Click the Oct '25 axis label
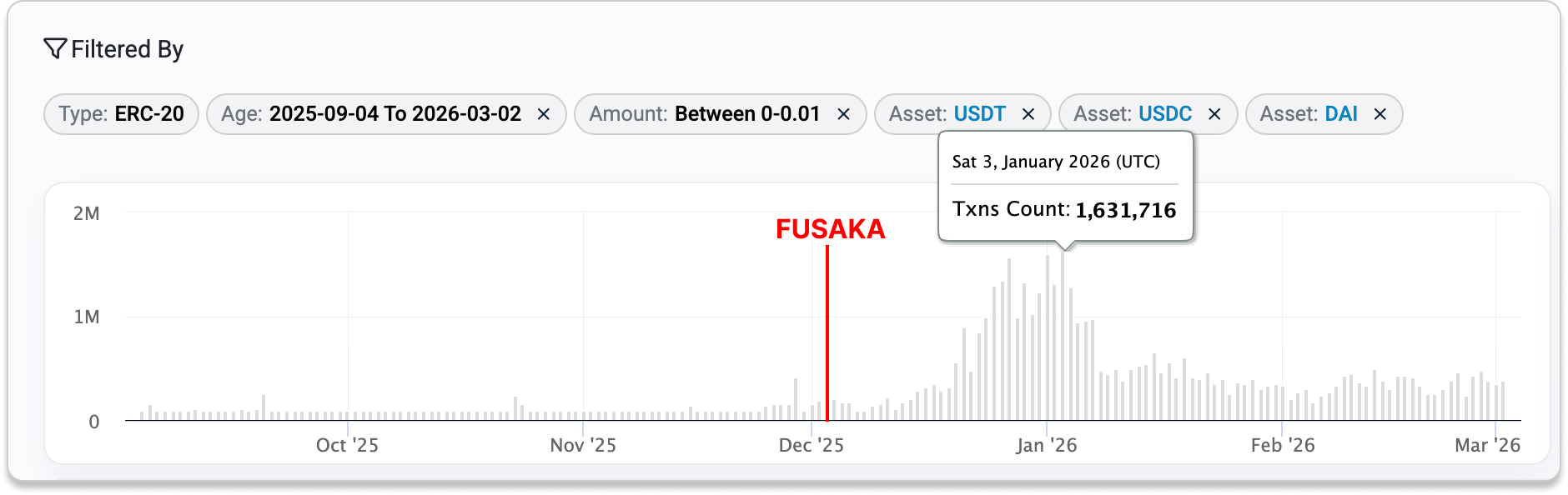Image resolution: width=1568 pixels, height=495 pixels. [x=347, y=445]
